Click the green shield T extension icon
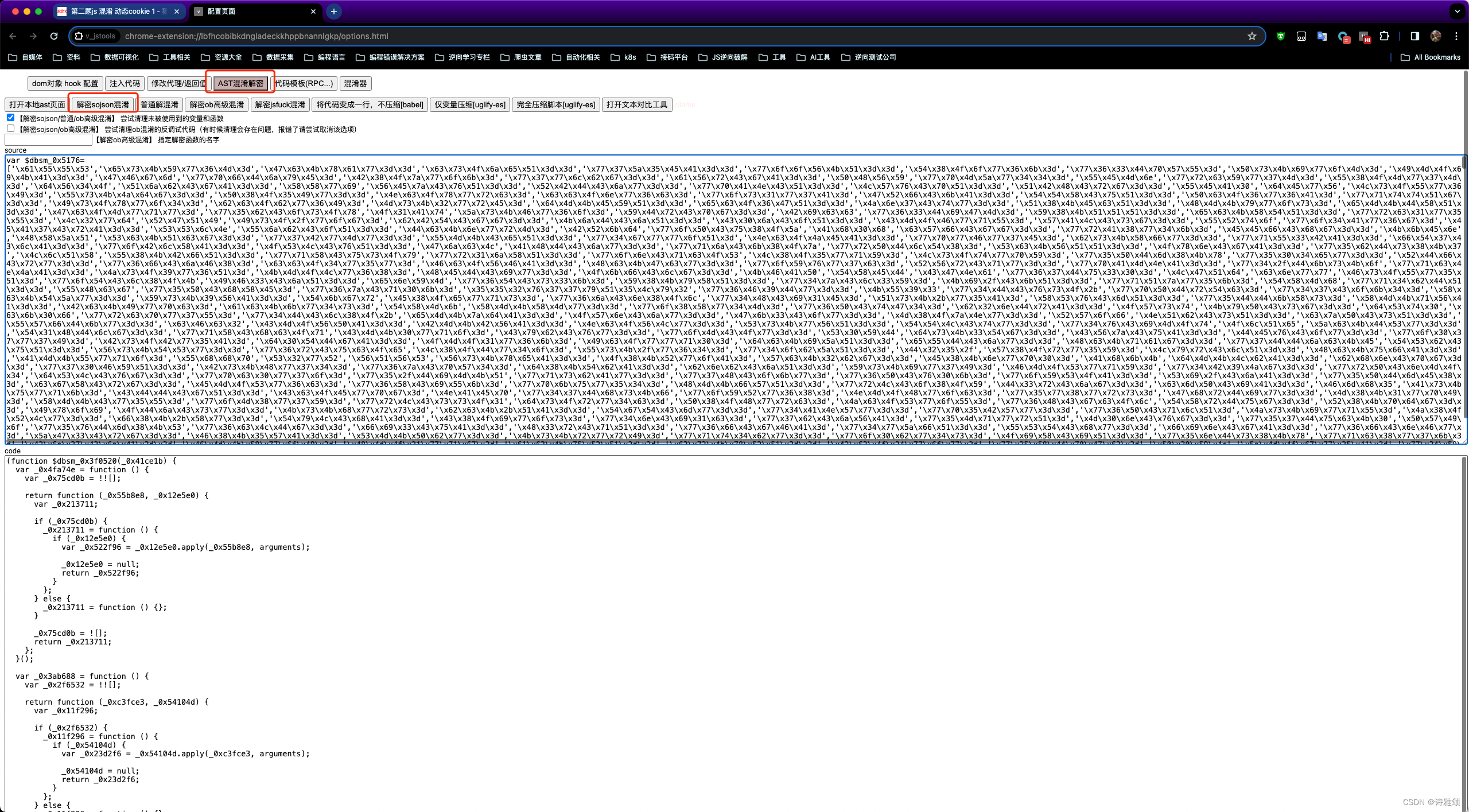This screenshot has height=812, width=1469. coord(1280,36)
